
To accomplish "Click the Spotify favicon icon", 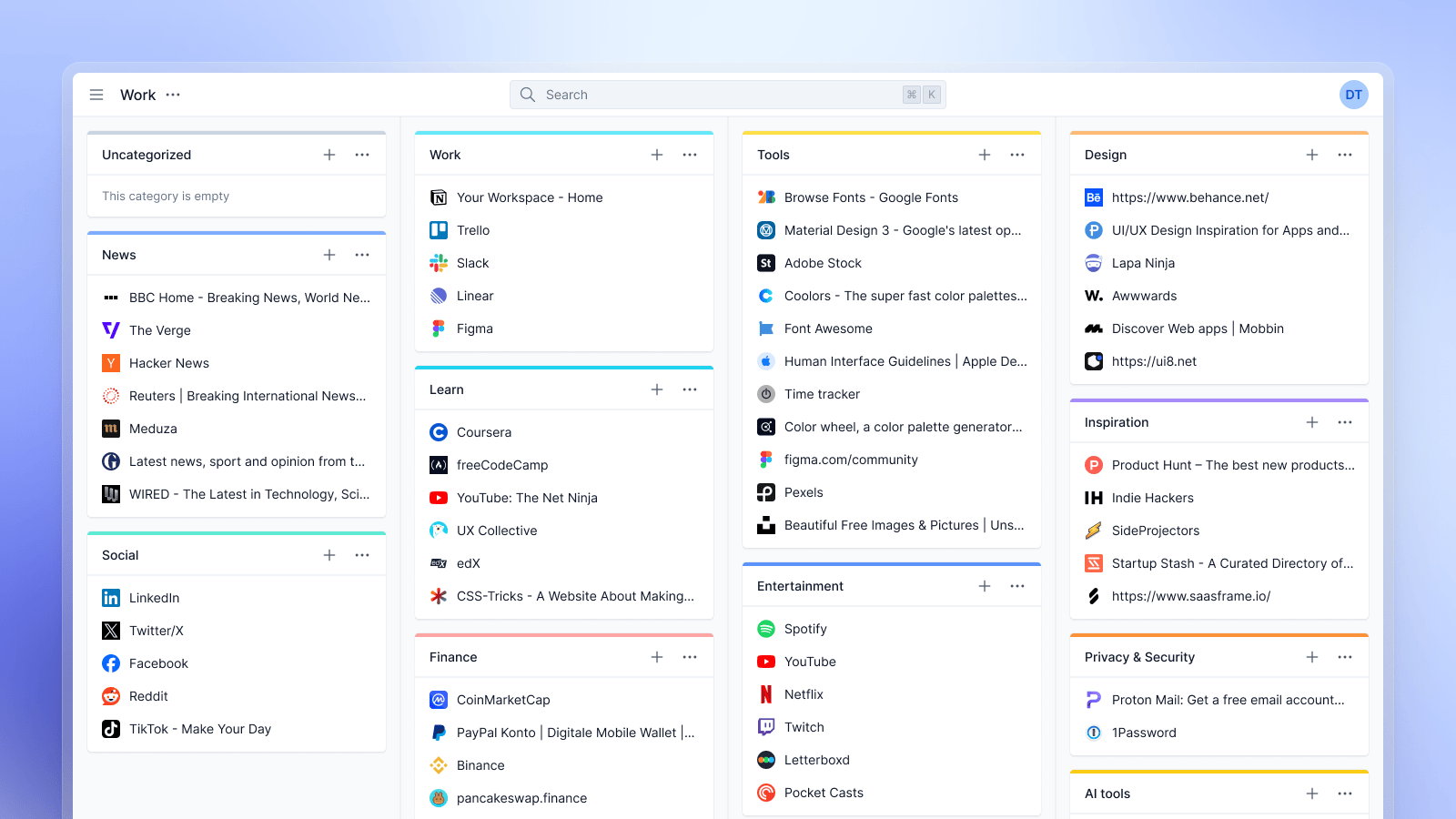I will 766,629.
